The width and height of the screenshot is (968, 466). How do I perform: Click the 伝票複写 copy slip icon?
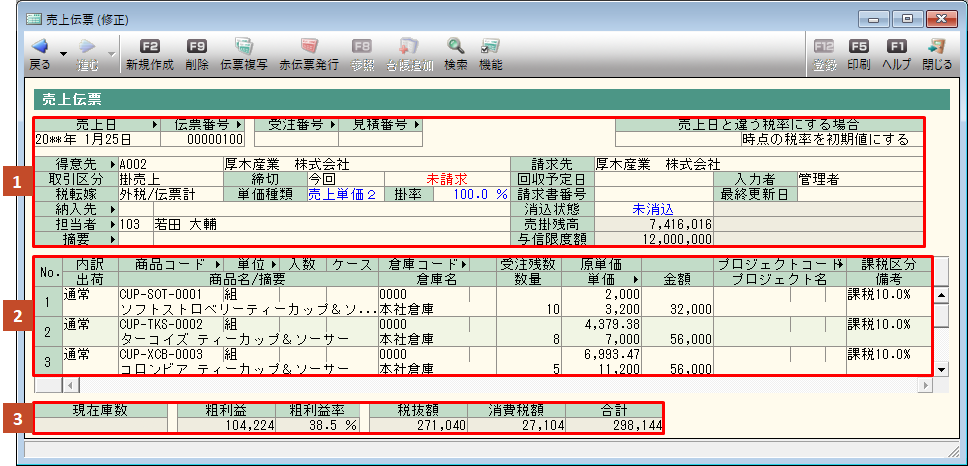pyautogui.click(x=243, y=47)
